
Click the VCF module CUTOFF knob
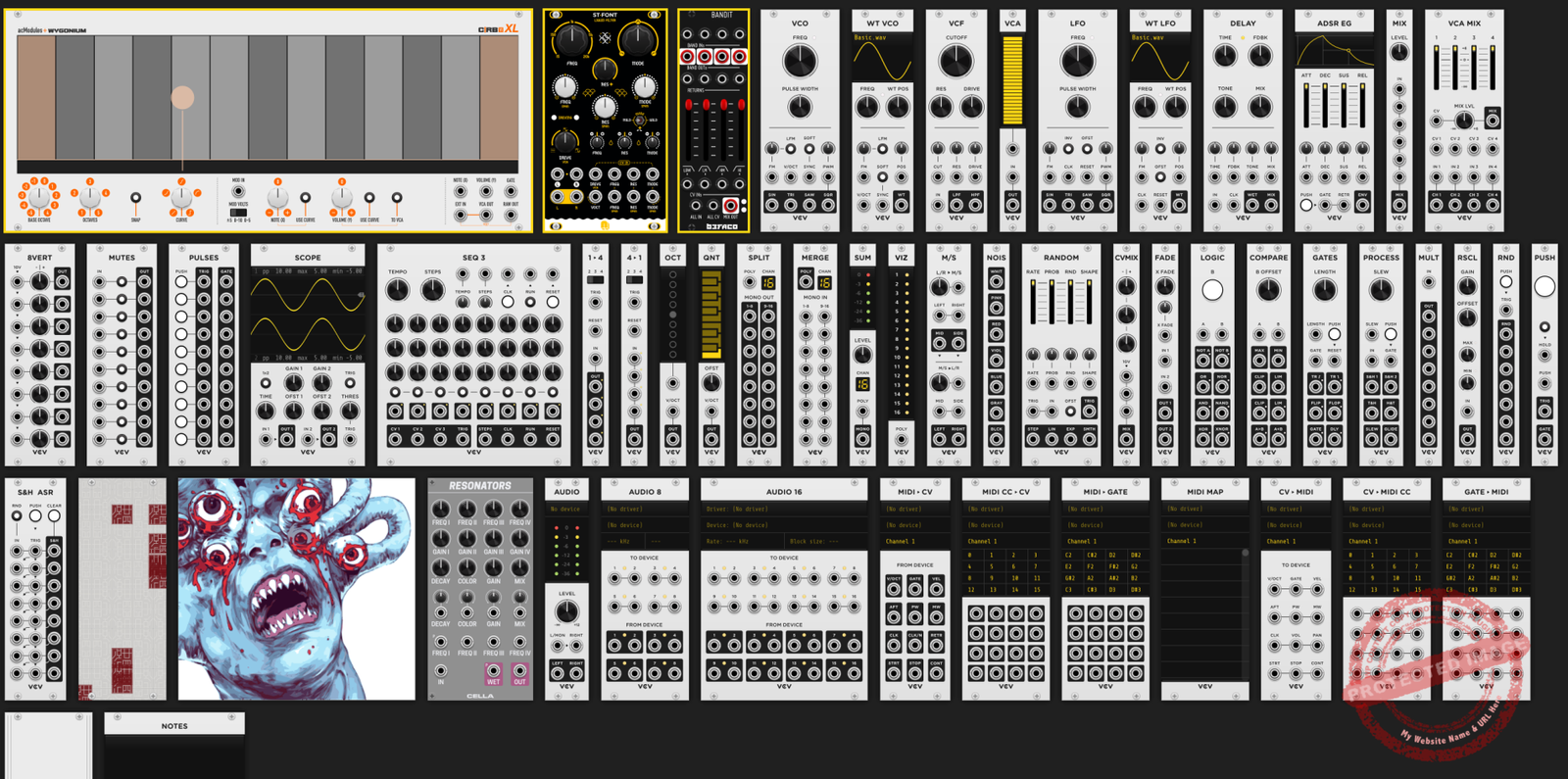tap(955, 62)
